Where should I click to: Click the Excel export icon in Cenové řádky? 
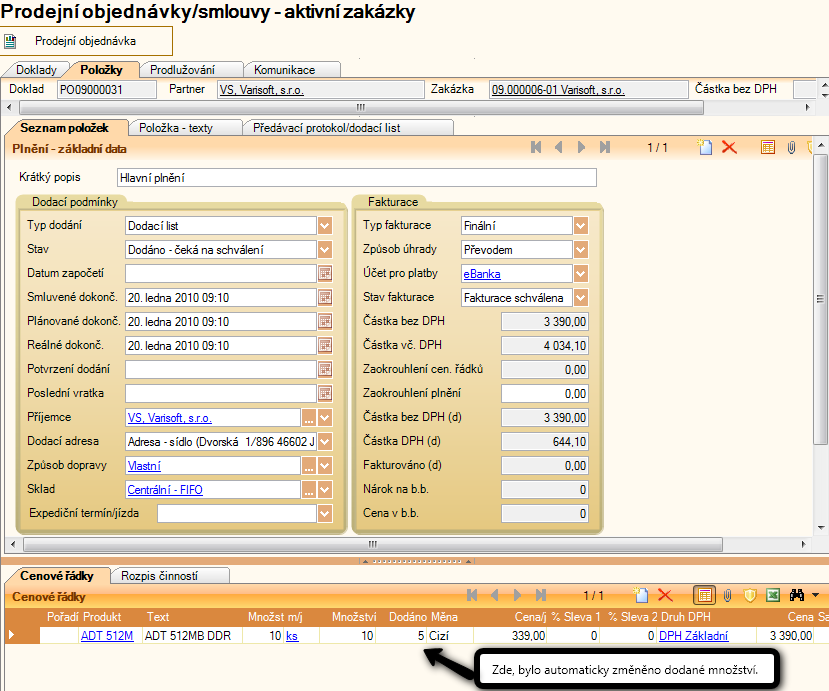773,595
